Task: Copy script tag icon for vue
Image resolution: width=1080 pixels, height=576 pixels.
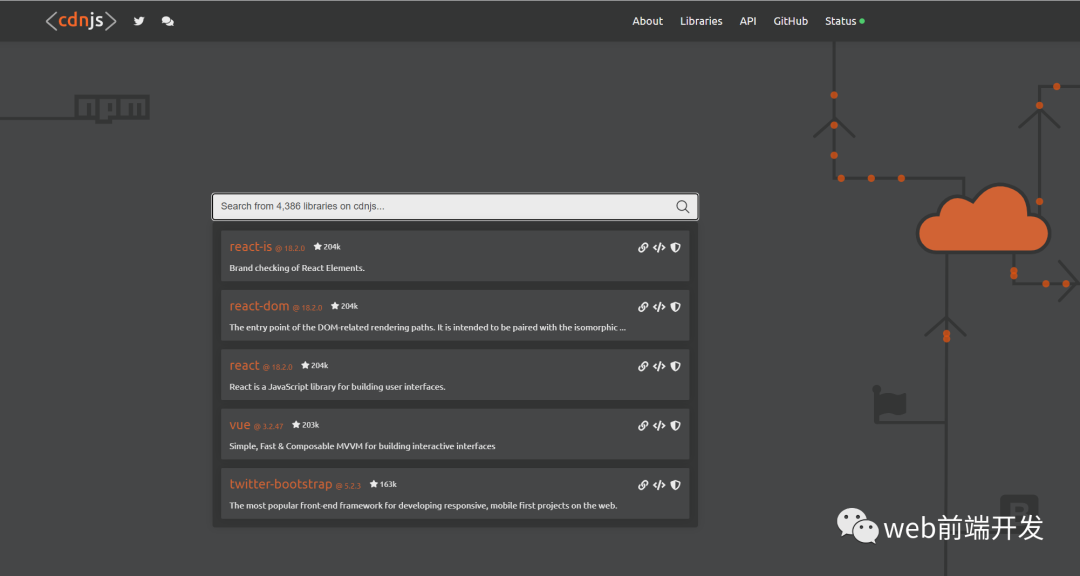Action: click(659, 425)
